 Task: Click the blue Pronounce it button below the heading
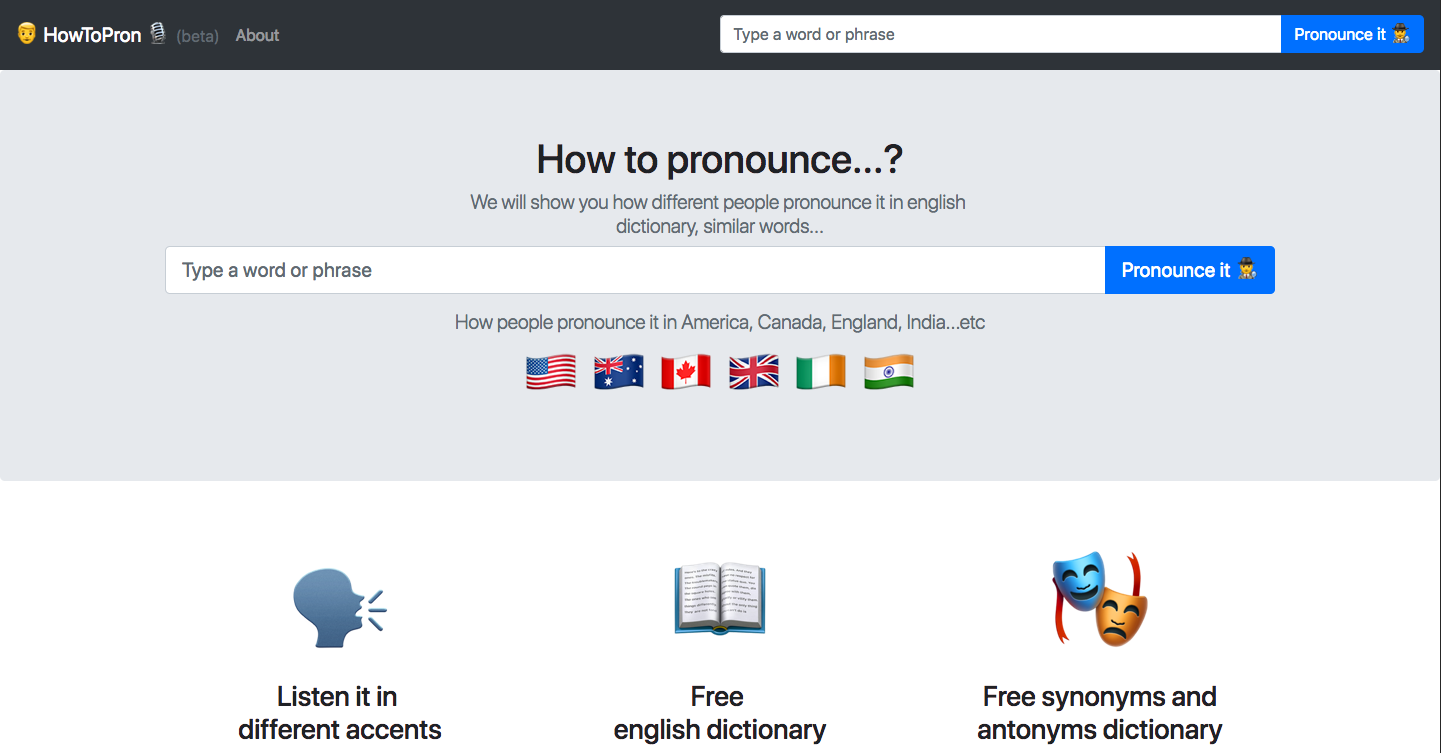coord(1189,269)
